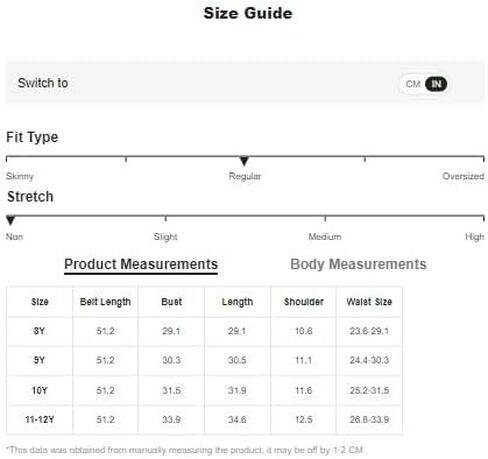488x459 pixels.
Task: Click the Waist Size column header
Action: (369, 302)
